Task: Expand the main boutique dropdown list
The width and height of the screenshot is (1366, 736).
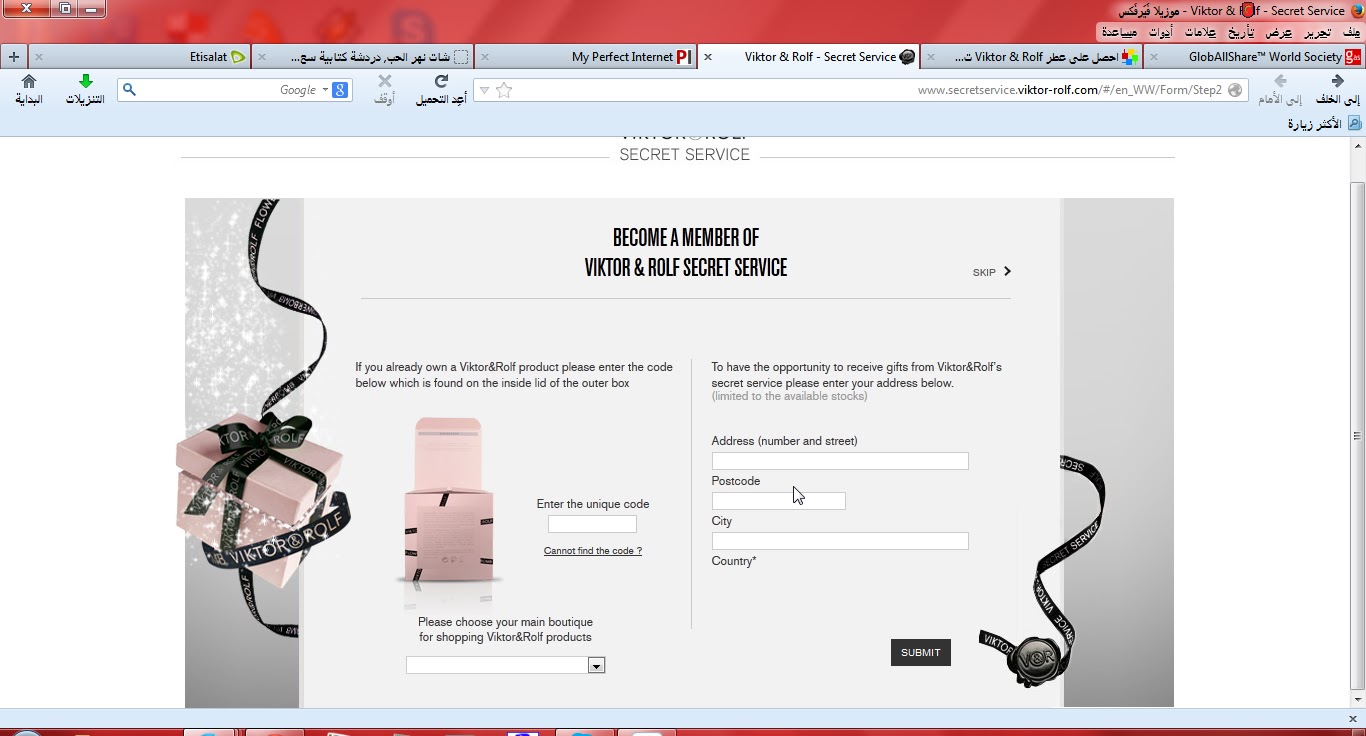Action: point(596,665)
